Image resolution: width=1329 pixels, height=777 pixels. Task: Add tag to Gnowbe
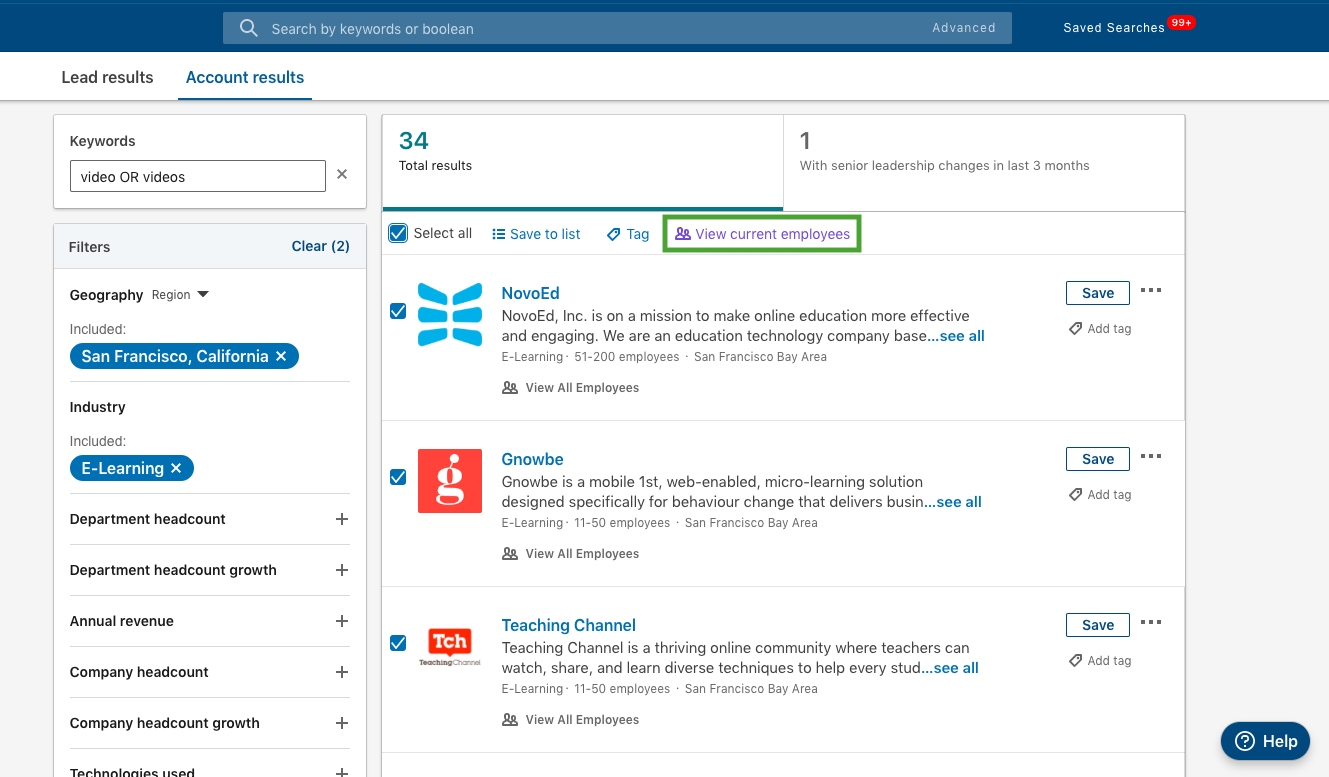pyautogui.click(x=1100, y=494)
